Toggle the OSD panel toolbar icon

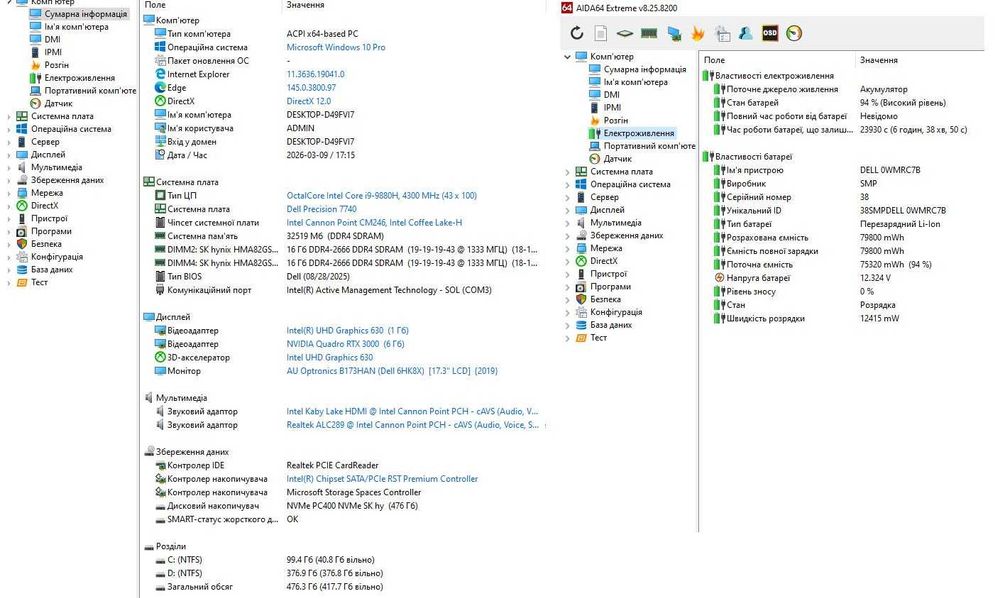point(770,33)
